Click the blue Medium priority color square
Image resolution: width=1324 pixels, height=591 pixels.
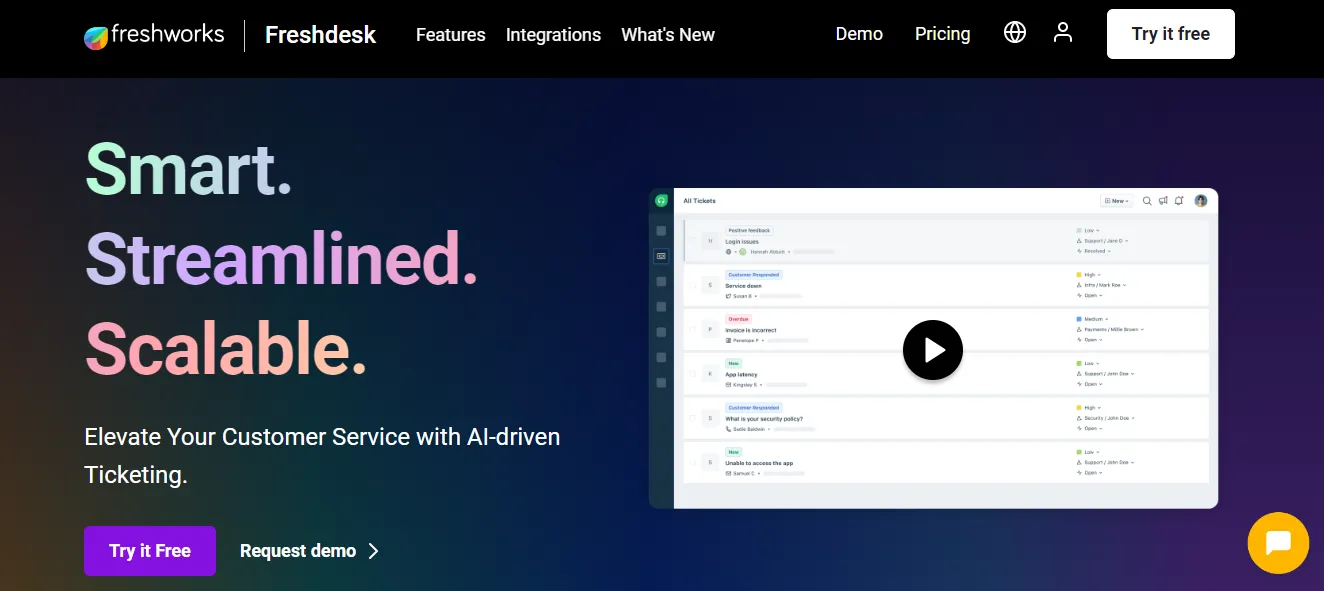pyautogui.click(x=1078, y=319)
